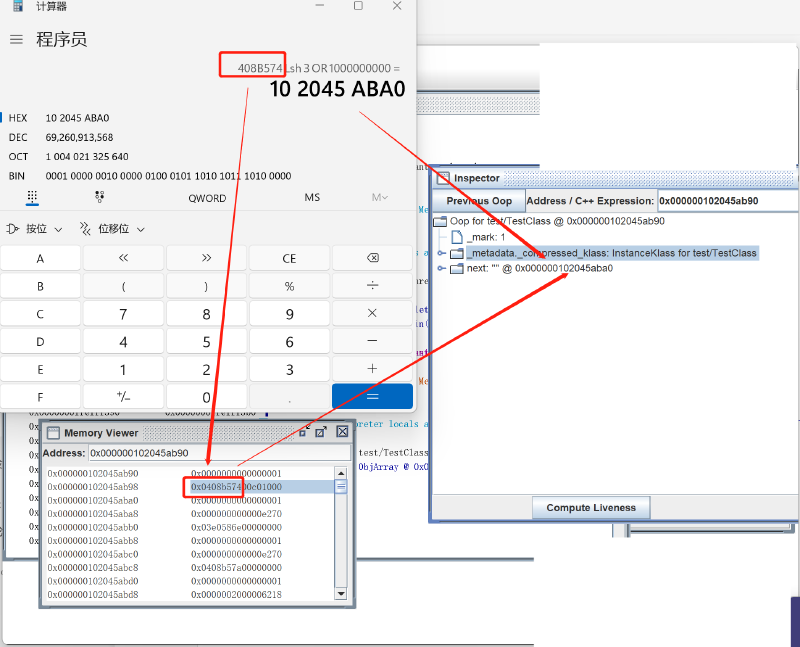Viewport: 800px width, 647px height.
Task: Select the OCT number base
Action: [18, 156]
